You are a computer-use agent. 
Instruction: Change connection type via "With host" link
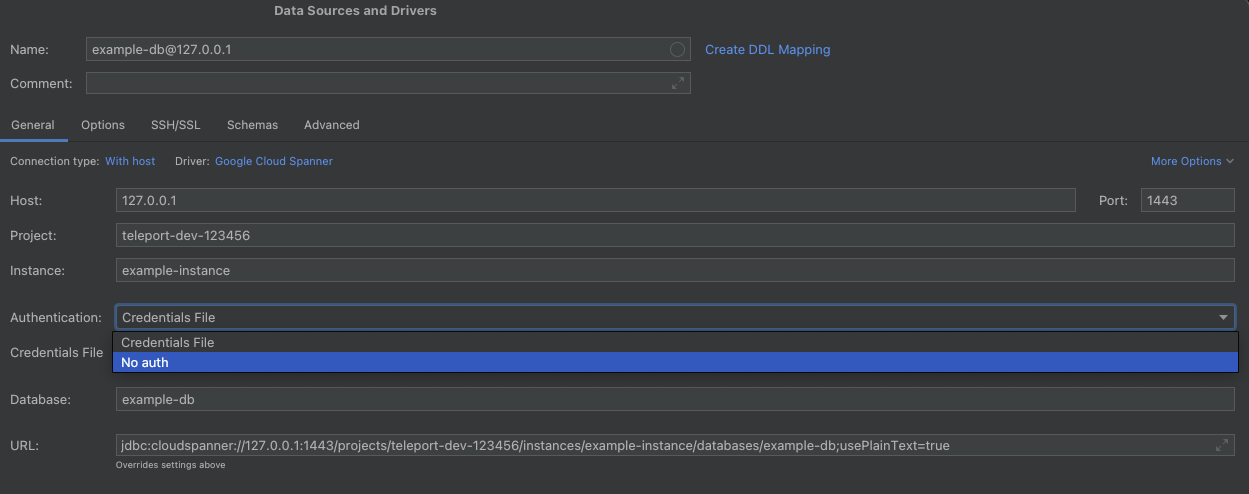pos(130,161)
